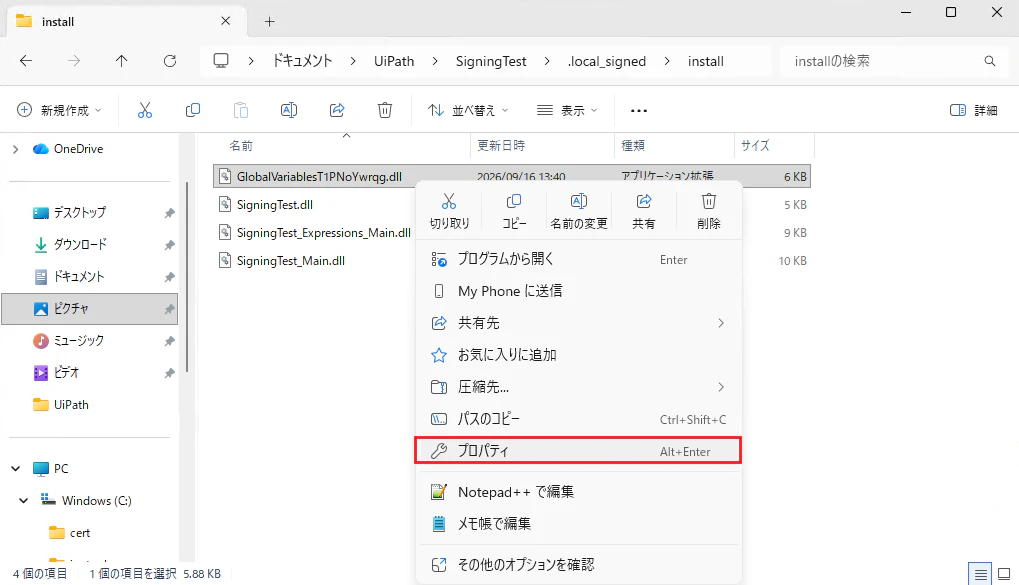Image resolution: width=1019 pixels, height=585 pixels.
Task: Click the toolbar scissors cut icon
Action: tap(145, 110)
